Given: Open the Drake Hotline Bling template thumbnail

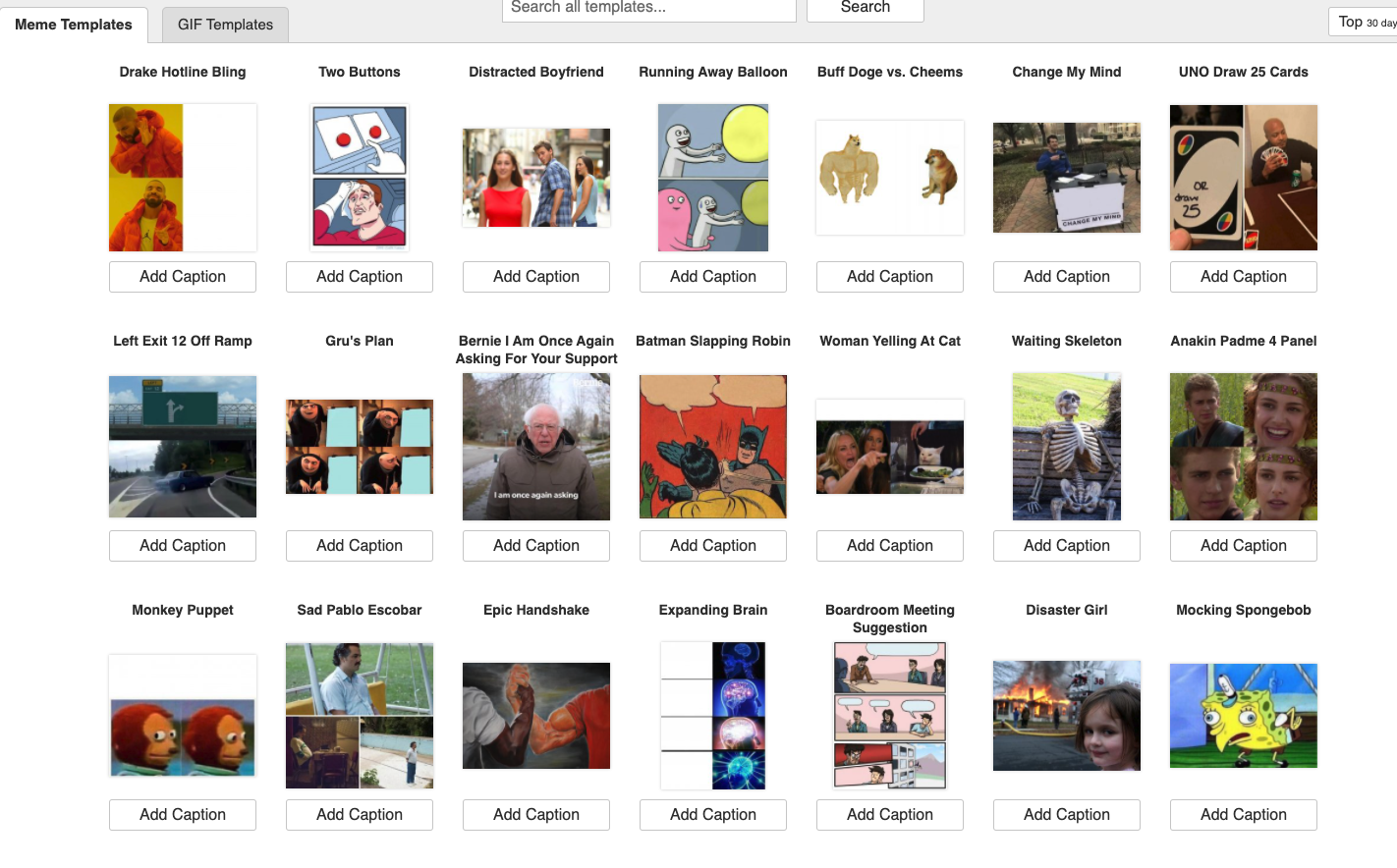Looking at the screenshot, I should tap(183, 178).
